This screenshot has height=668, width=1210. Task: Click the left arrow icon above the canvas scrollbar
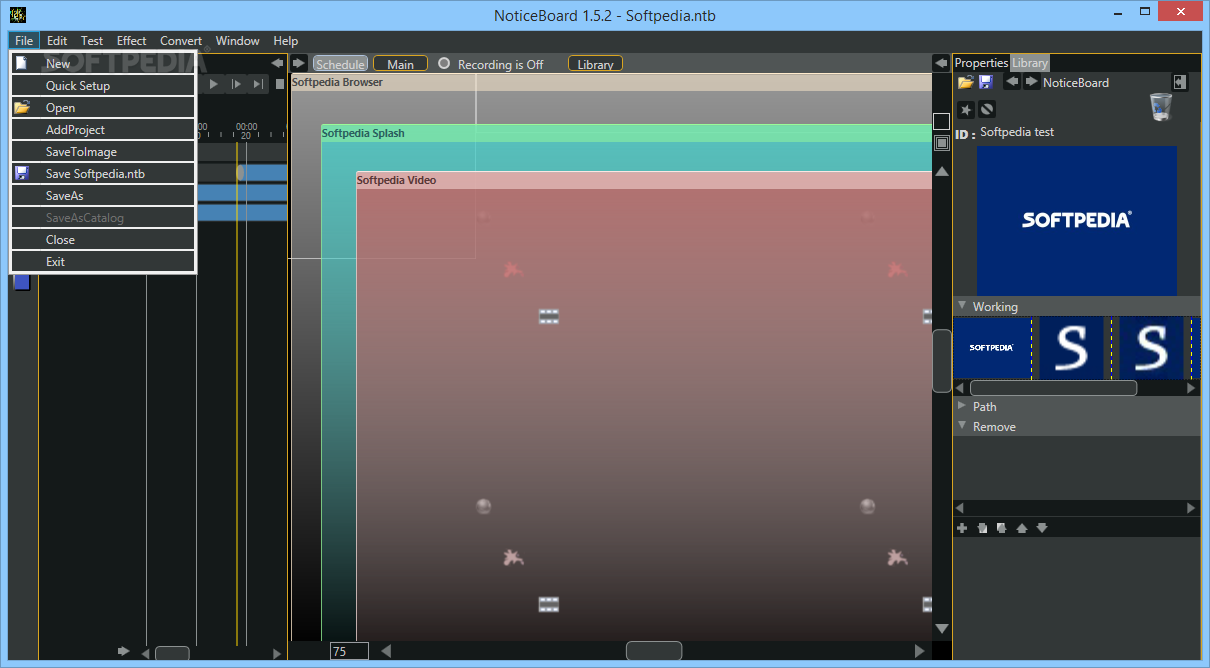click(941, 63)
